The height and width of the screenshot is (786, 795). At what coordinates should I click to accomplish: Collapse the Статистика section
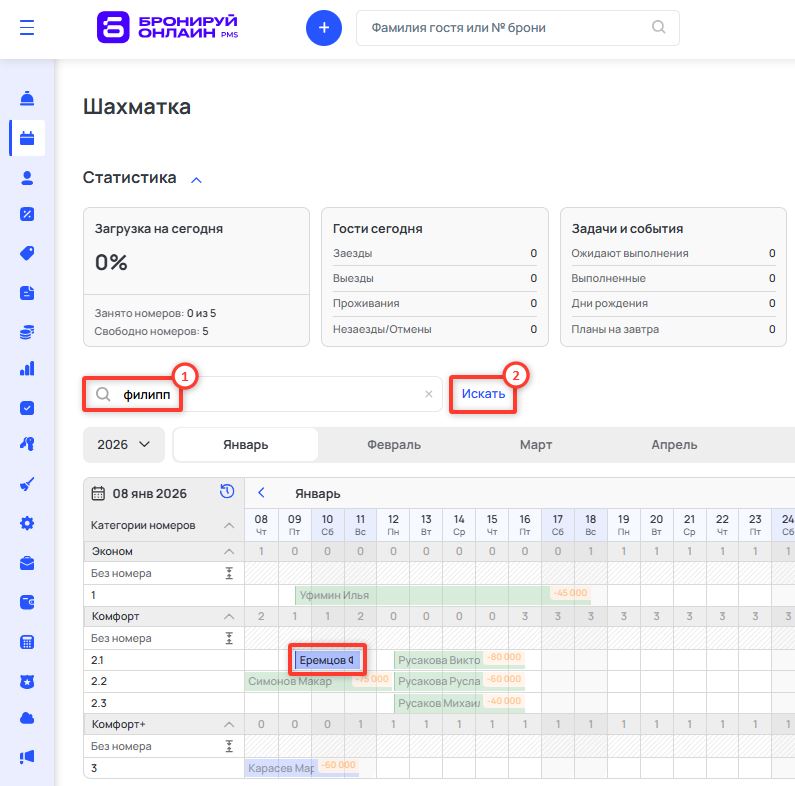tap(196, 179)
